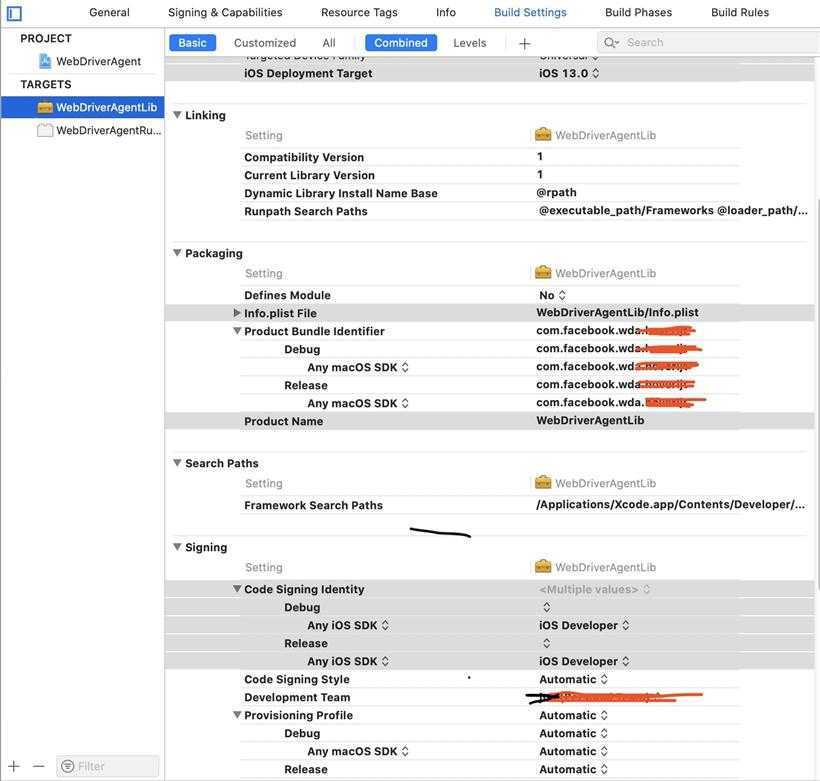This screenshot has width=820, height=781.
Task: Click the build settings Search field
Action: click(709, 42)
